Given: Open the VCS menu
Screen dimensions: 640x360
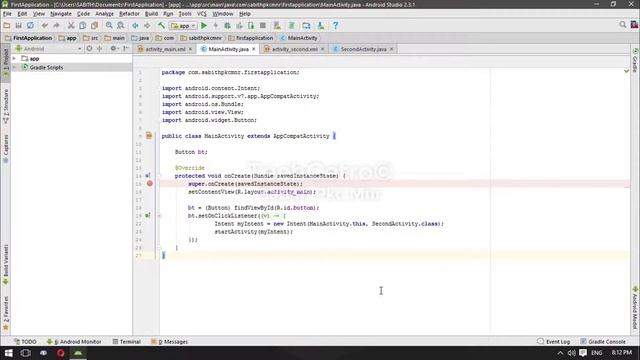Looking at the screenshot, I should (202, 13).
